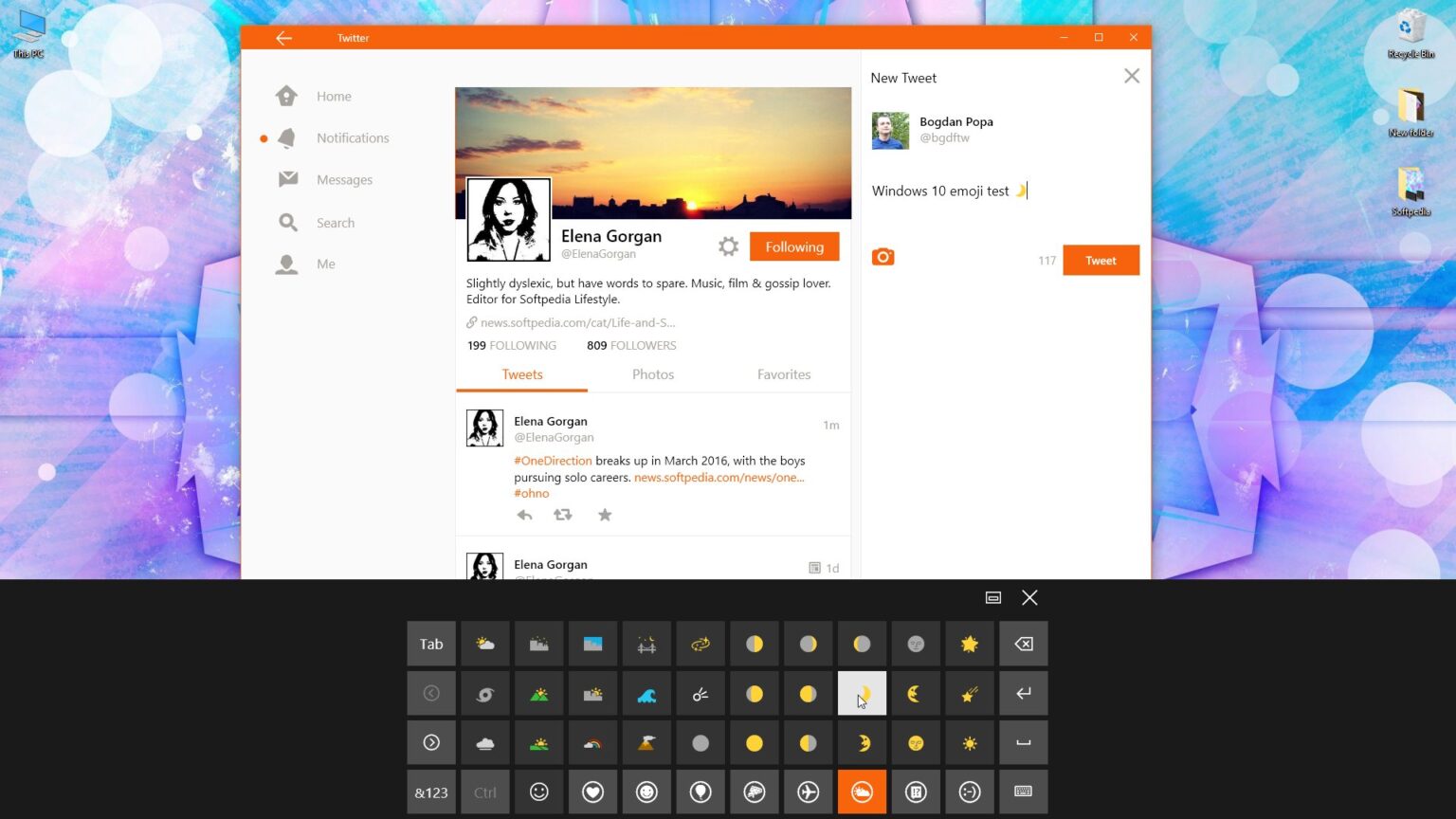Open the keyboard docking options icon

coord(992,597)
